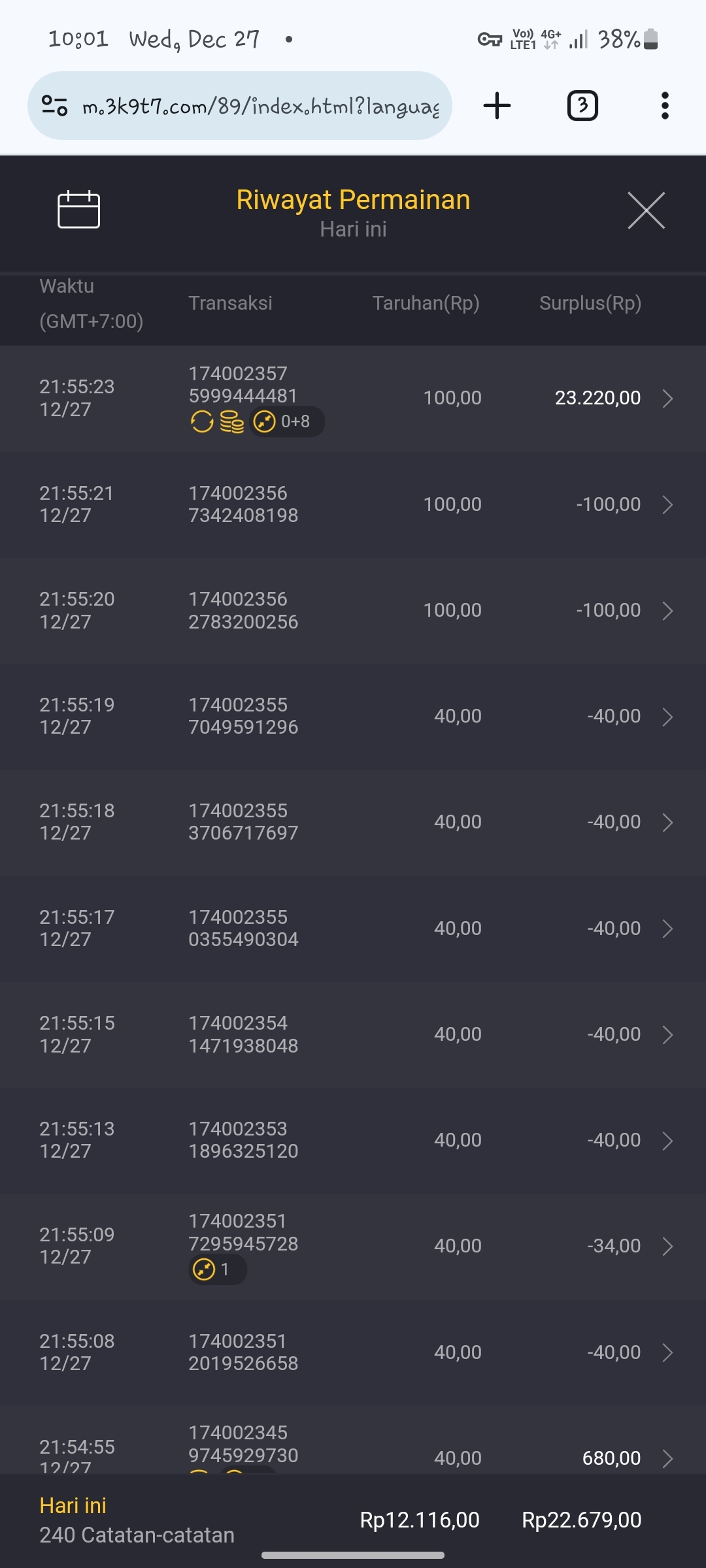Tap the site settings icon in address bar
This screenshot has width=706, height=1568.
pos(55,106)
